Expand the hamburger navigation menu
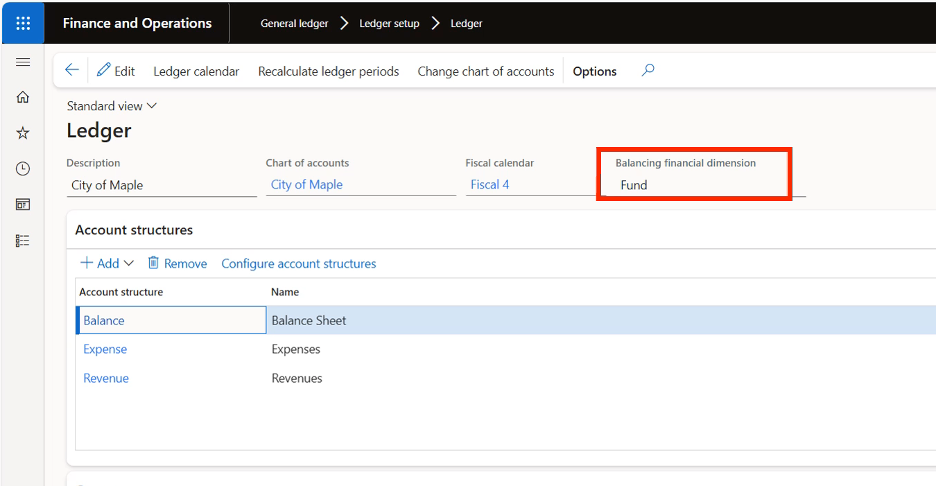The image size is (936, 486). point(23,62)
